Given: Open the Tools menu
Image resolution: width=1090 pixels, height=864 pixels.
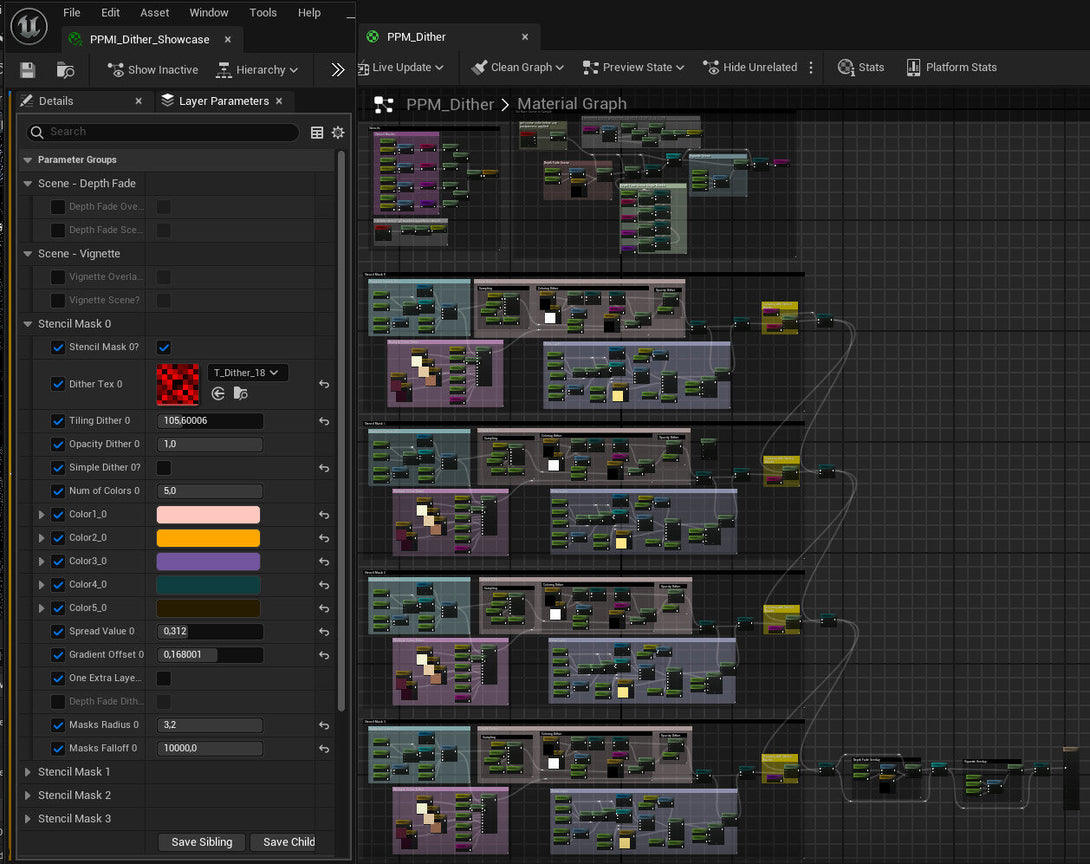Looking at the screenshot, I should (x=263, y=13).
